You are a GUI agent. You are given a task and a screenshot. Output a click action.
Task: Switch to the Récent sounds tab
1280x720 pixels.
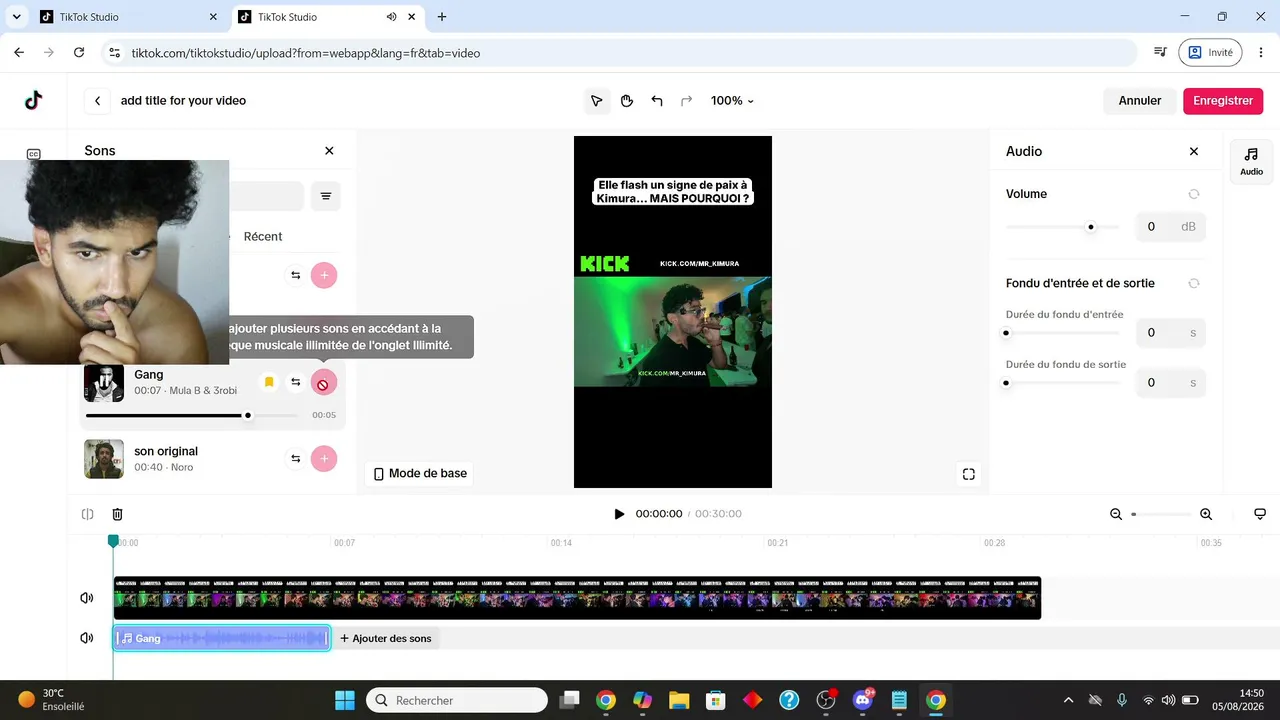tap(263, 237)
